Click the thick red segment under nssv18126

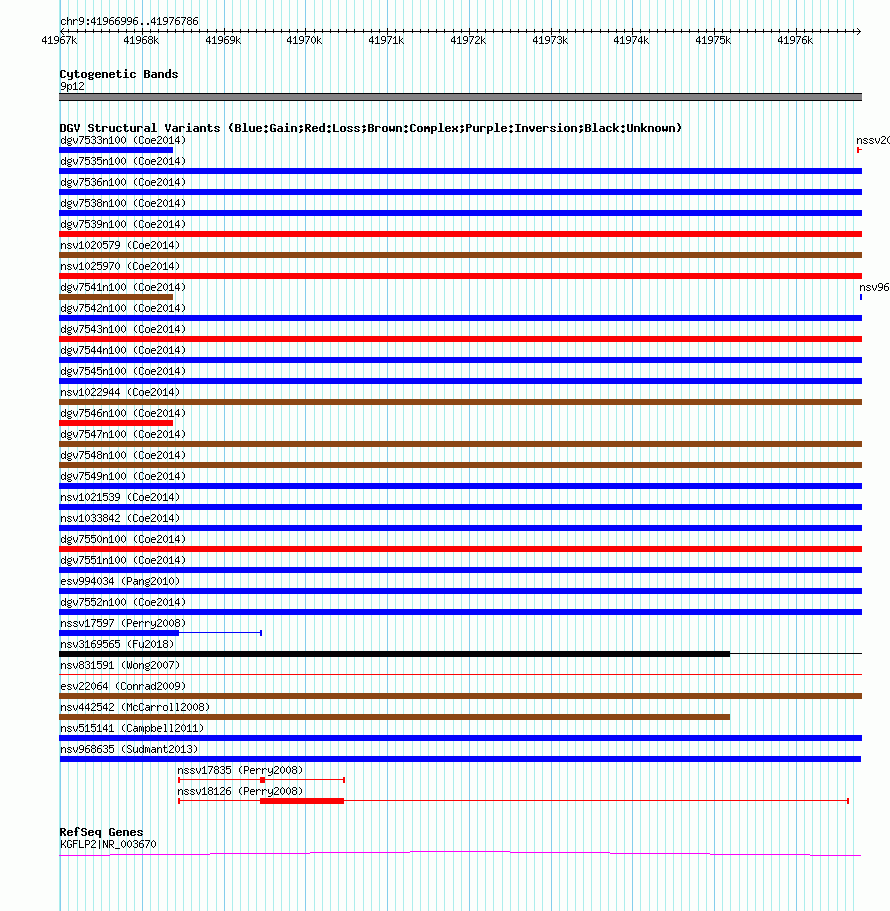[x=302, y=801]
